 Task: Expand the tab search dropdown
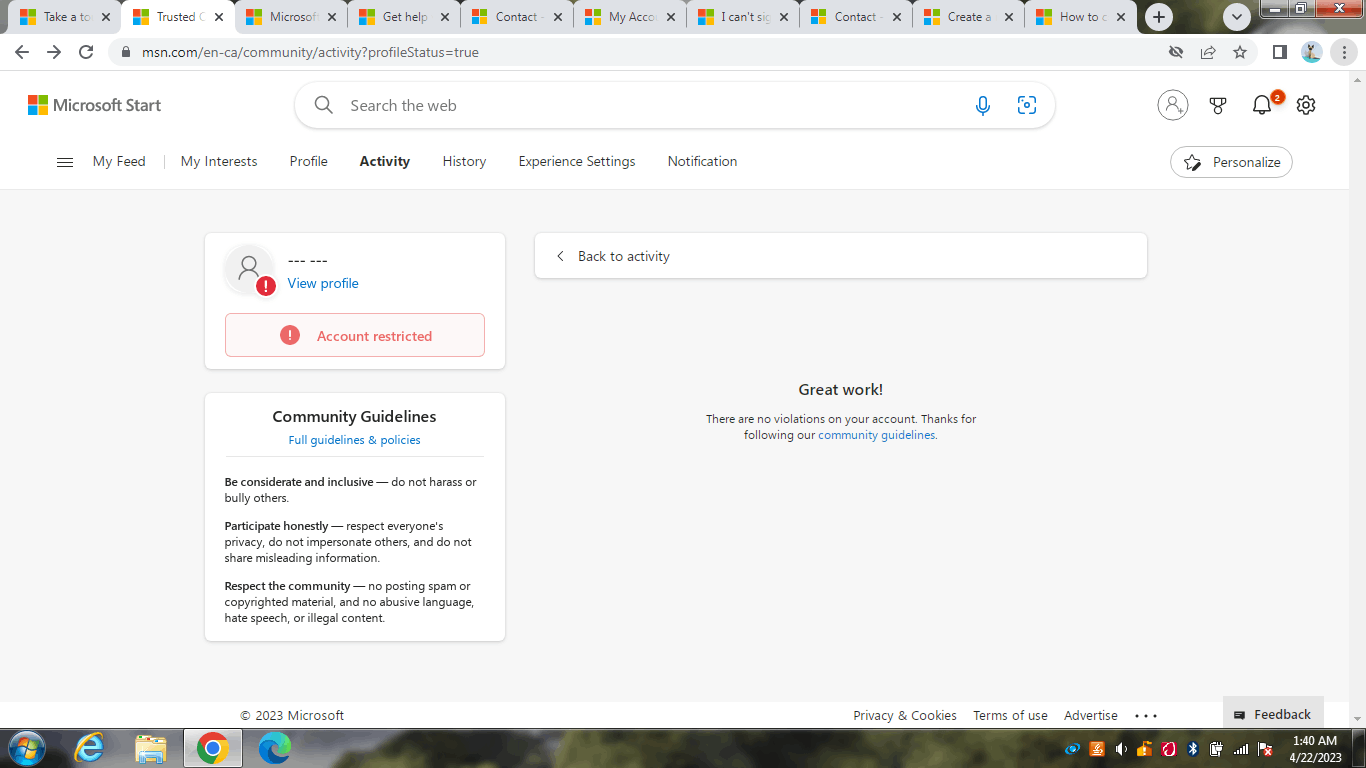coord(1238,17)
